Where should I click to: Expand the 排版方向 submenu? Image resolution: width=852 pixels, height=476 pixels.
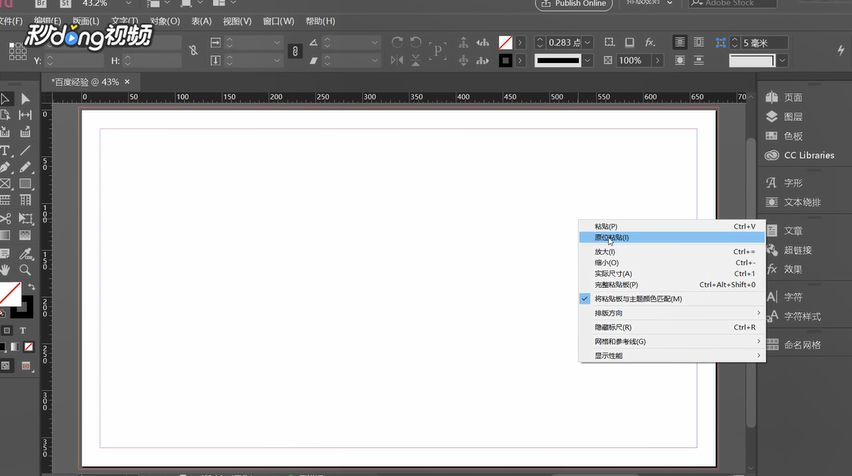pyautogui.click(x=672, y=313)
